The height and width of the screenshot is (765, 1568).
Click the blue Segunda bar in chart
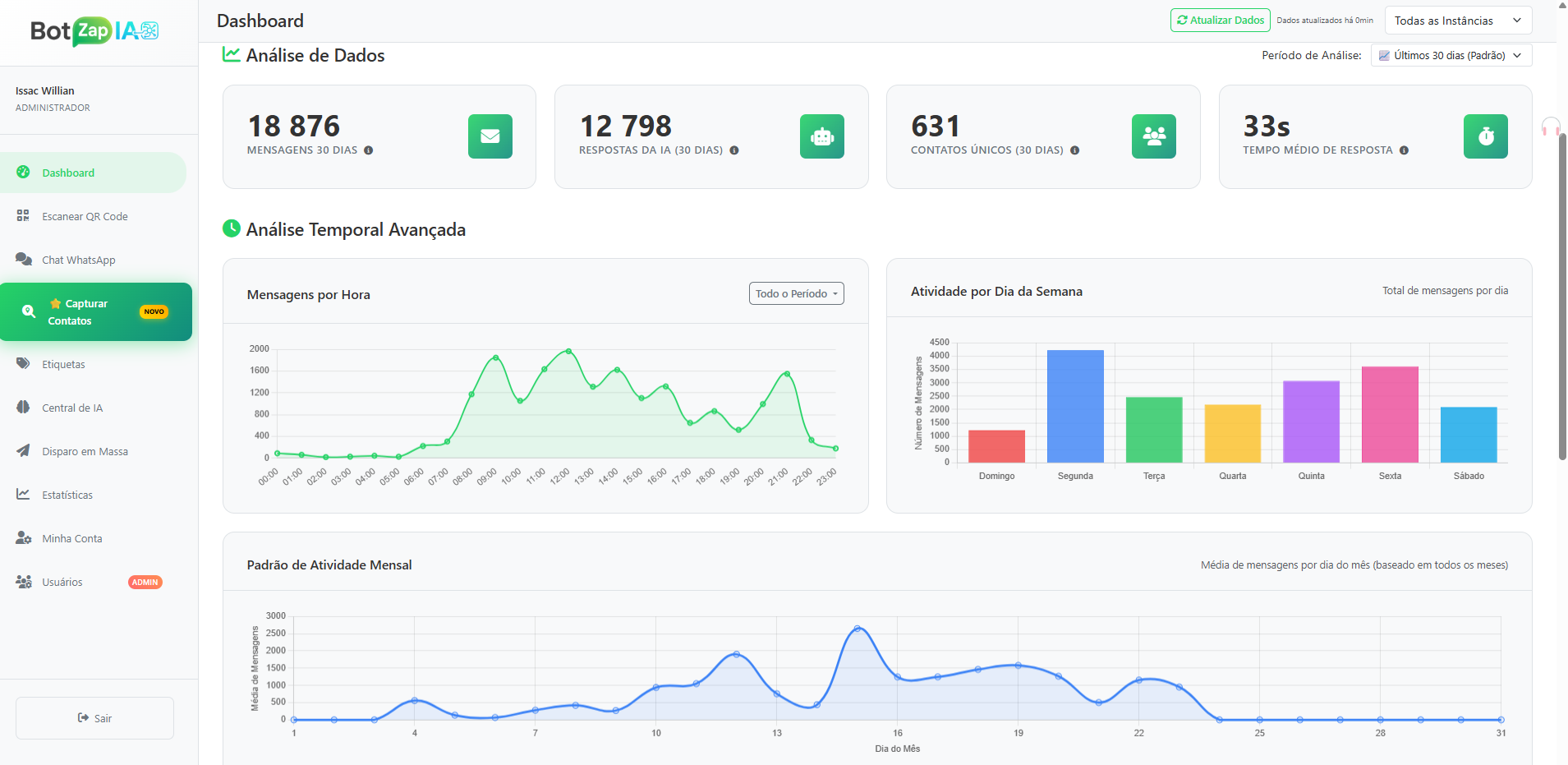click(x=1075, y=407)
